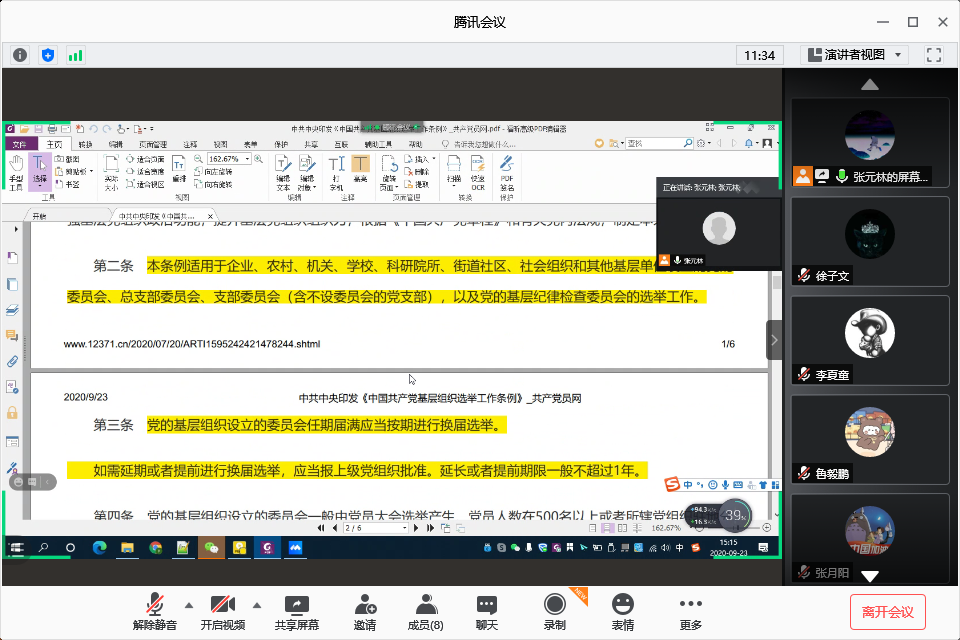This screenshot has width=960, height=640.
Task: Expand video options arrow beside 开启视频
Action: click(x=256, y=604)
